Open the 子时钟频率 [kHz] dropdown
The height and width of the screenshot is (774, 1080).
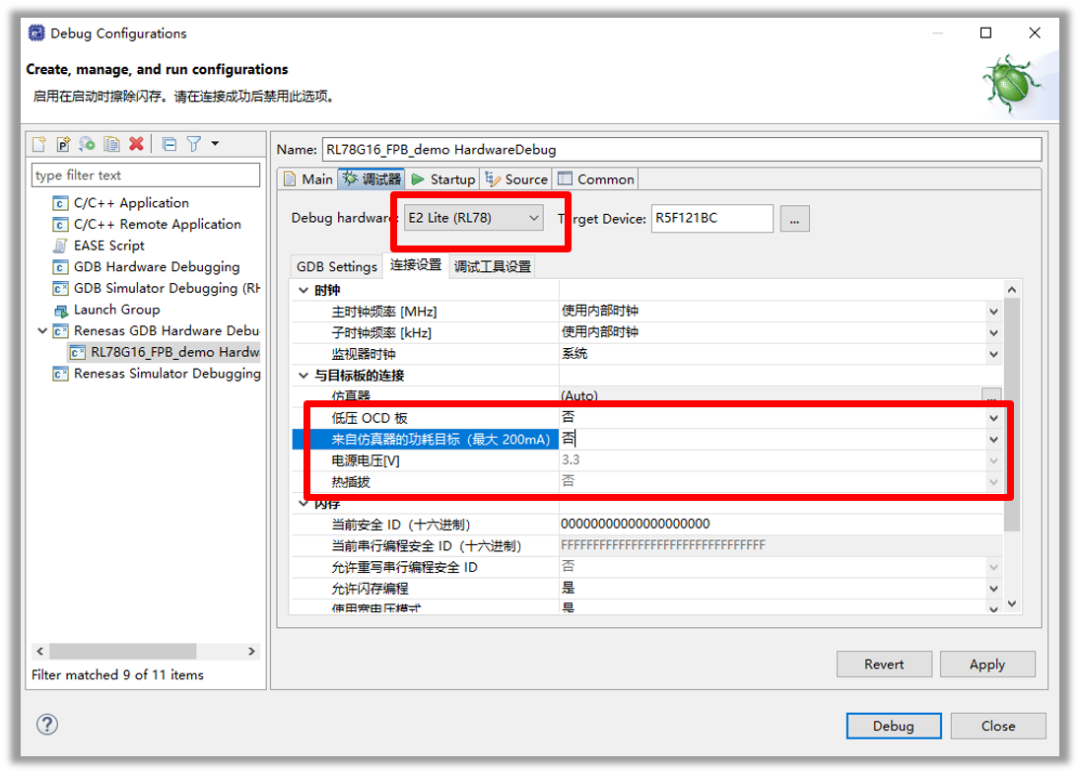tap(993, 333)
